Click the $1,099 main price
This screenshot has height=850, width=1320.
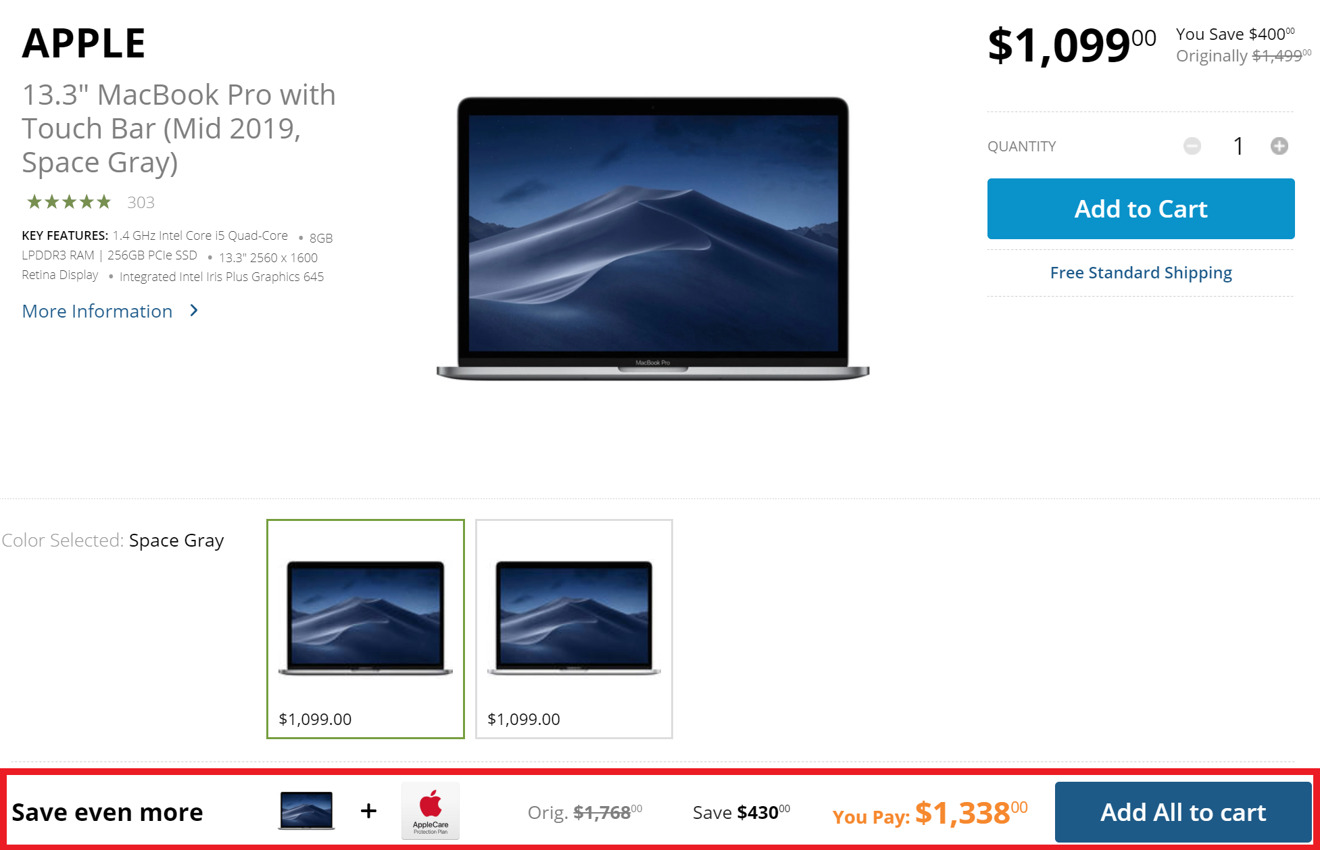click(x=1071, y=45)
